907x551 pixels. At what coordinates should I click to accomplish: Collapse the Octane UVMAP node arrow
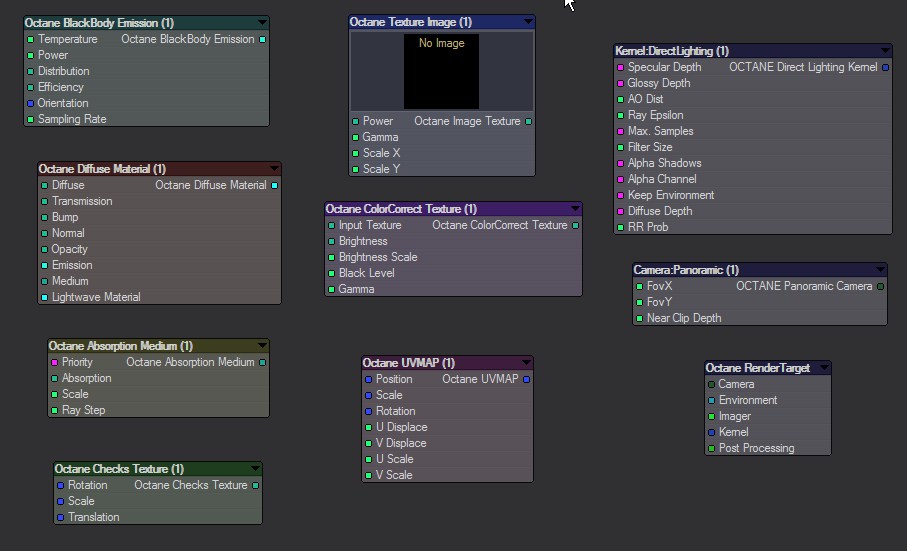(526, 362)
